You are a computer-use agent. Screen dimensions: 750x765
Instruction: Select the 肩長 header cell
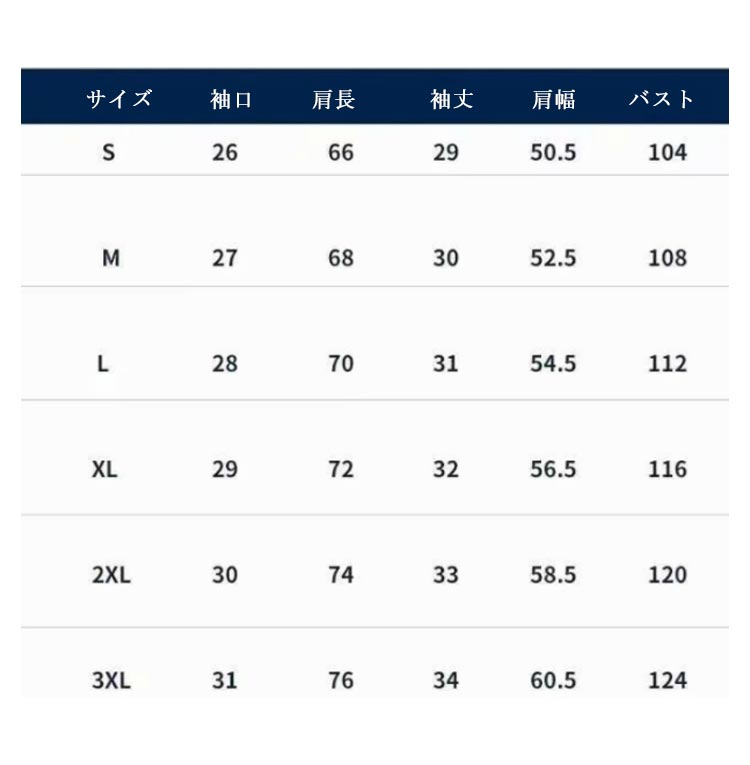click(334, 99)
